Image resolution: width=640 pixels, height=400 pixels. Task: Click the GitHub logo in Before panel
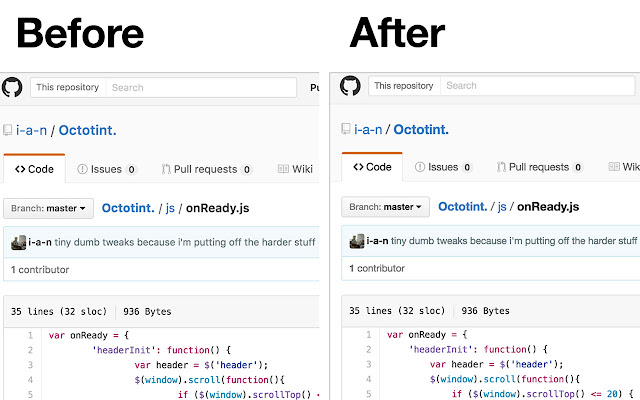pyautogui.click(x=13, y=88)
